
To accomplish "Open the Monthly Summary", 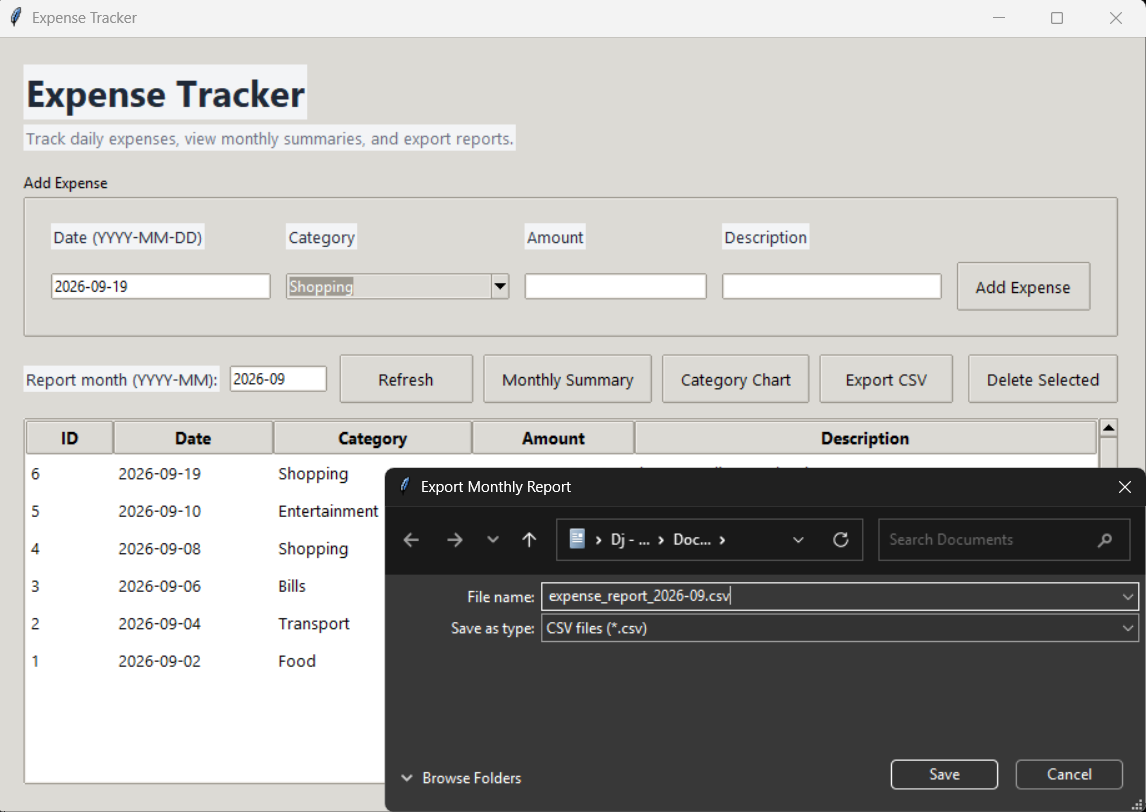I will coord(567,379).
